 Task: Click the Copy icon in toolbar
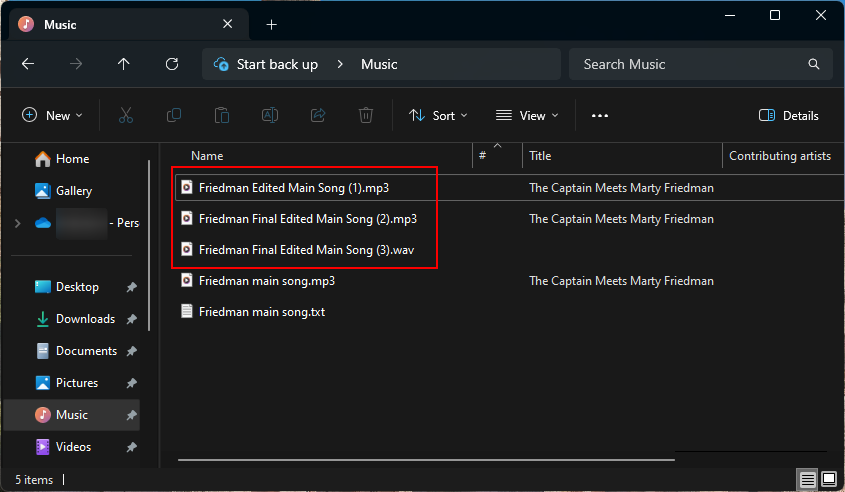(174, 116)
